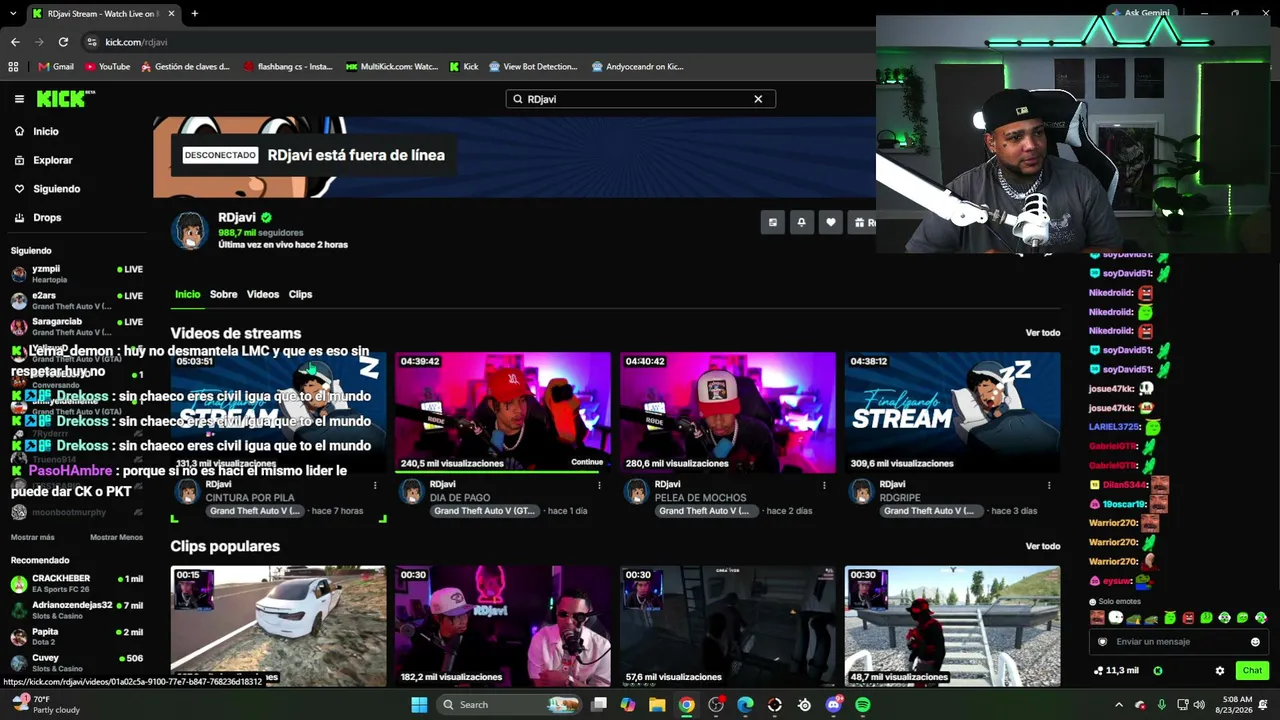Open recommended channel Papita
Image resolution: width=1280 pixels, height=720 pixels.
77,637
